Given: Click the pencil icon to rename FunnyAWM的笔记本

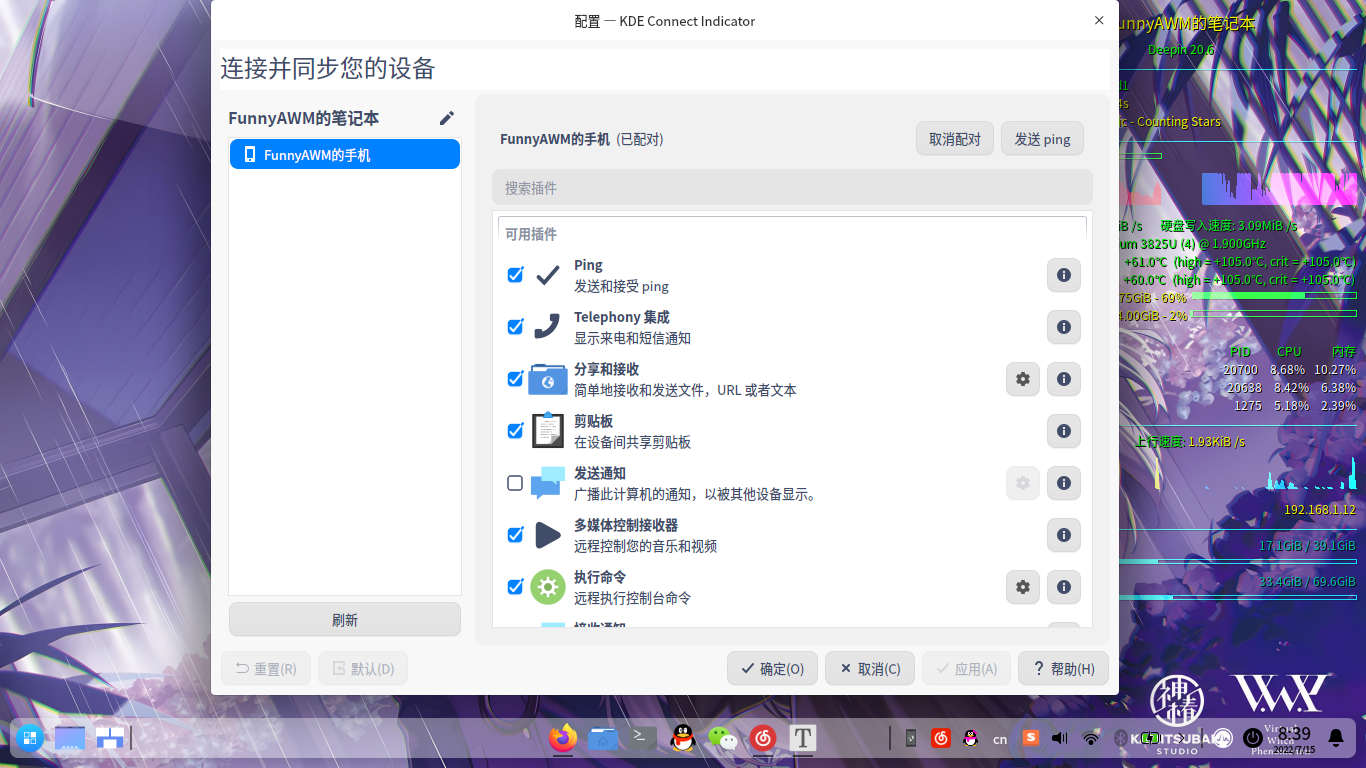Looking at the screenshot, I should [x=446, y=117].
